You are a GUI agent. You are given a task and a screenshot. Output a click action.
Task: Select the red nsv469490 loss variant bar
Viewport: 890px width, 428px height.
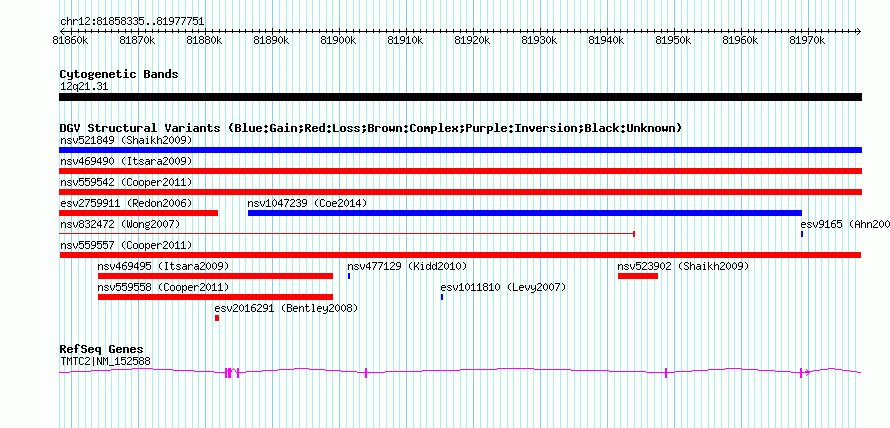460,171
